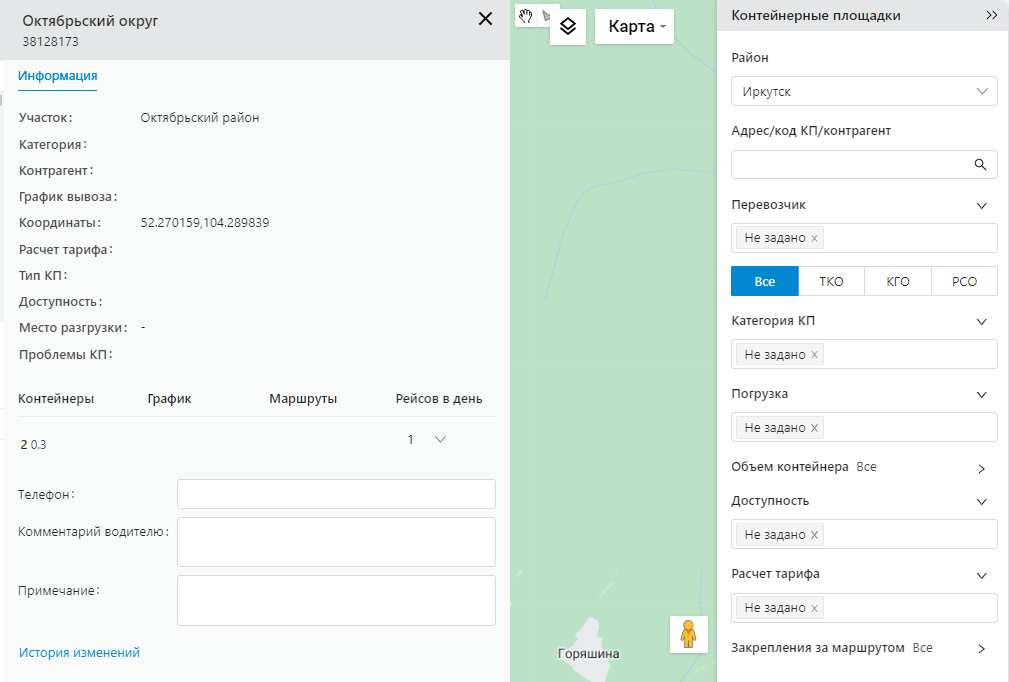Expand the Объем контейнера section
The height and width of the screenshot is (682, 1009).
[981, 468]
